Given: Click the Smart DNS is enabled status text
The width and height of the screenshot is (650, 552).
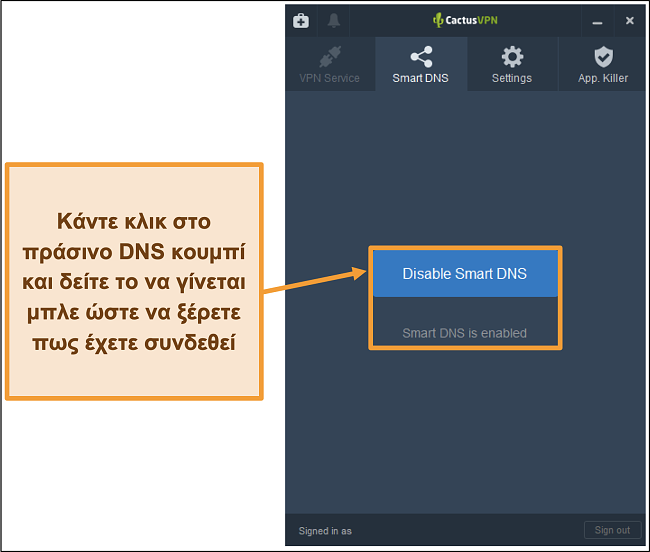Looking at the screenshot, I should coord(465,333).
